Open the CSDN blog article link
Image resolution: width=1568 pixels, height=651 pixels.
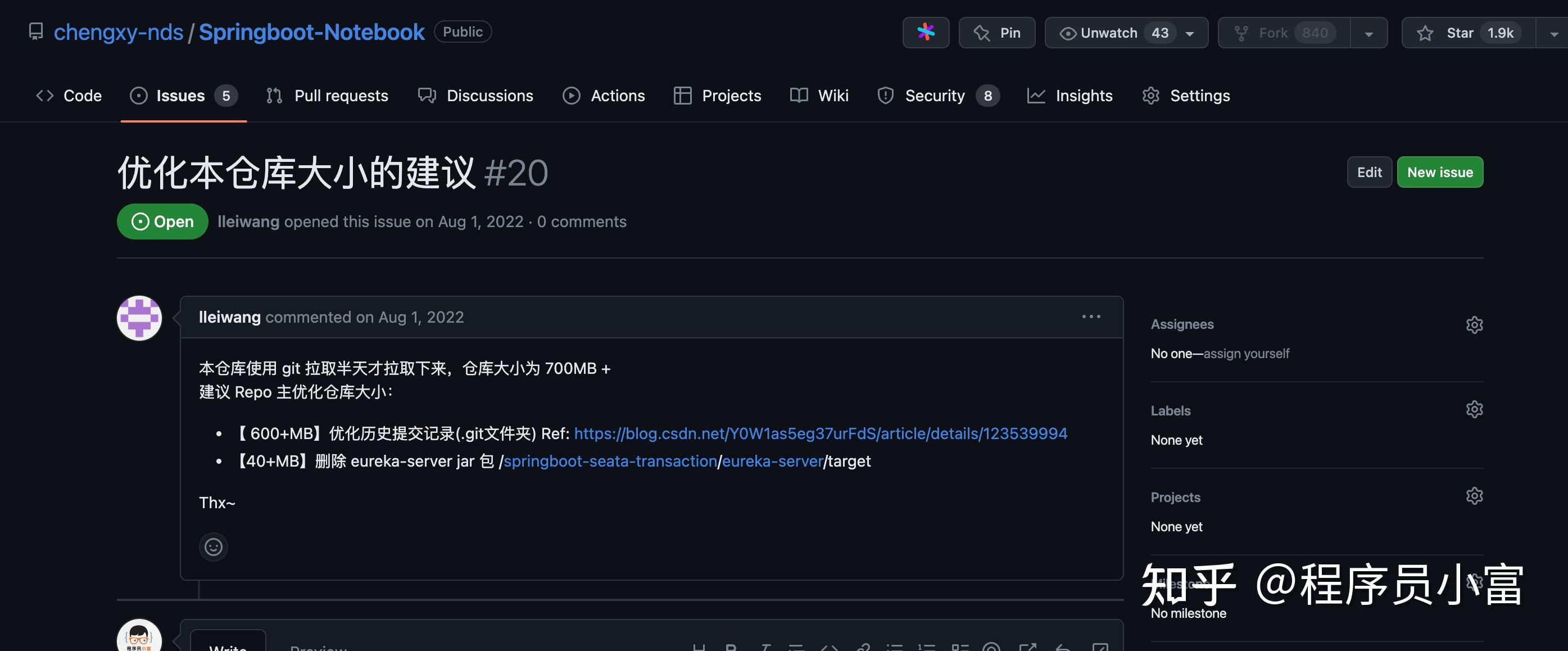click(x=819, y=433)
